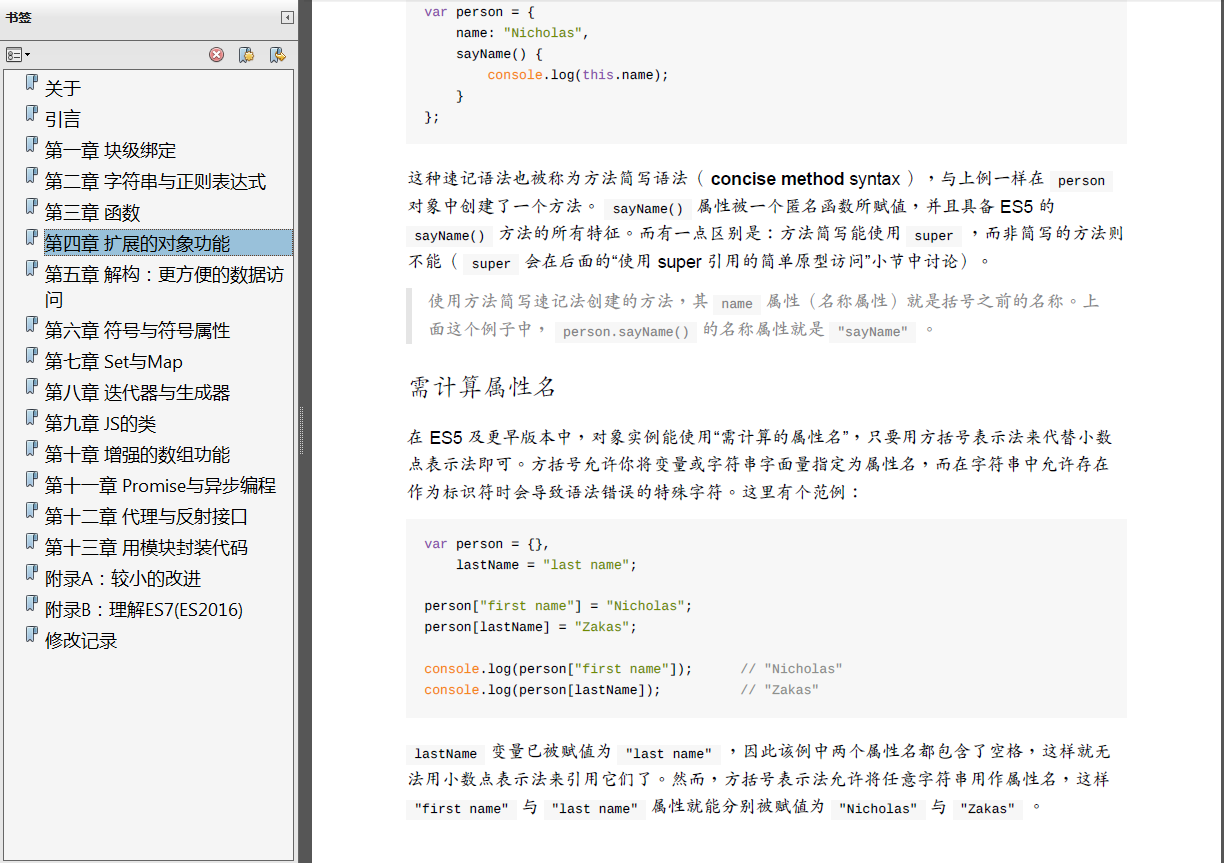Click the line person["first name"] = "Nicholas";
Image resolution: width=1224 pixels, height=863 pixels.
tap(558, 606)
